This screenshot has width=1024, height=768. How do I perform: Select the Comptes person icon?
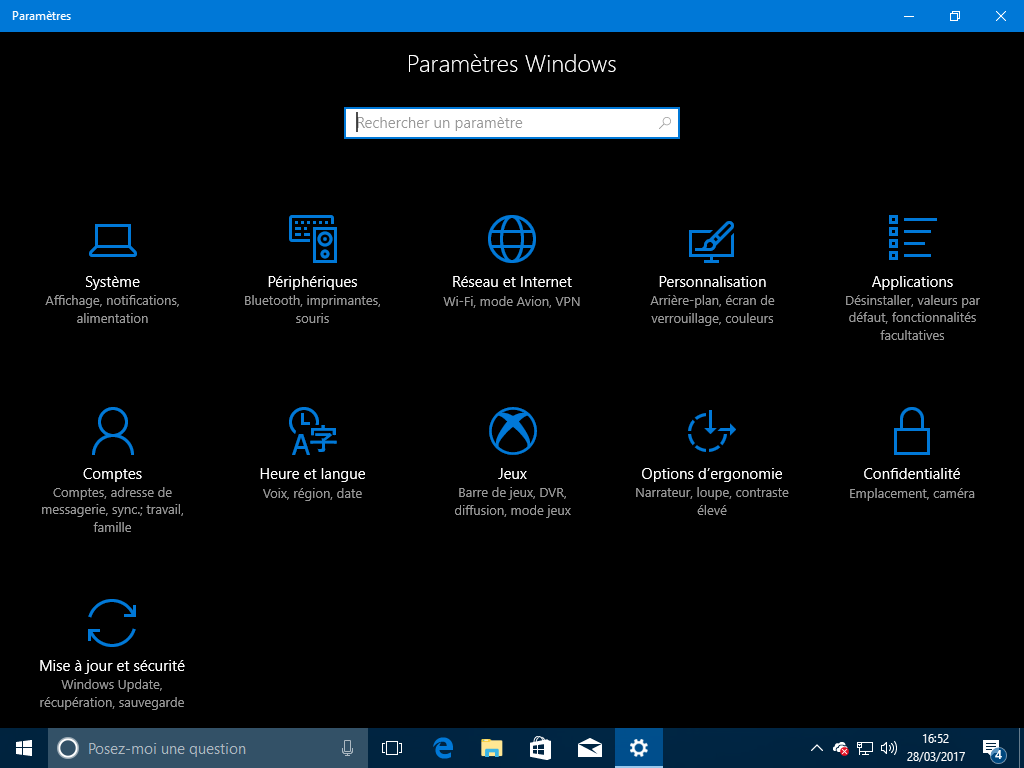click(x=112, y=431)
